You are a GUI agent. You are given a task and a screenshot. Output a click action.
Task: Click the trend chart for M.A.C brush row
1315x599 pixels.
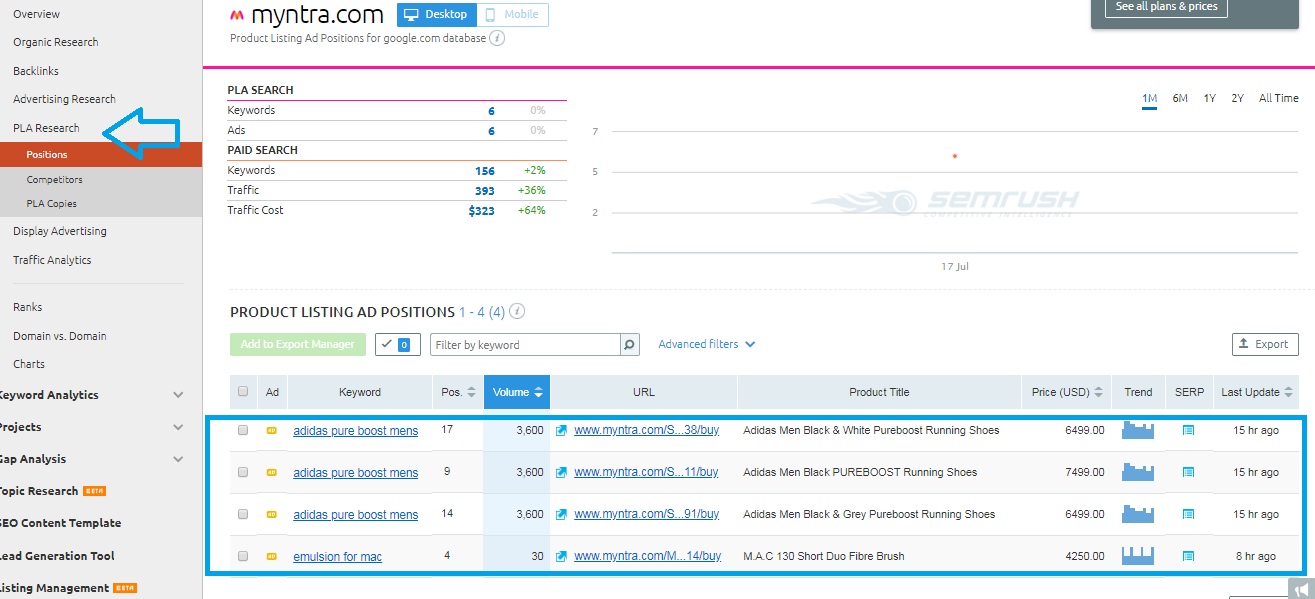pos(1138,555)
